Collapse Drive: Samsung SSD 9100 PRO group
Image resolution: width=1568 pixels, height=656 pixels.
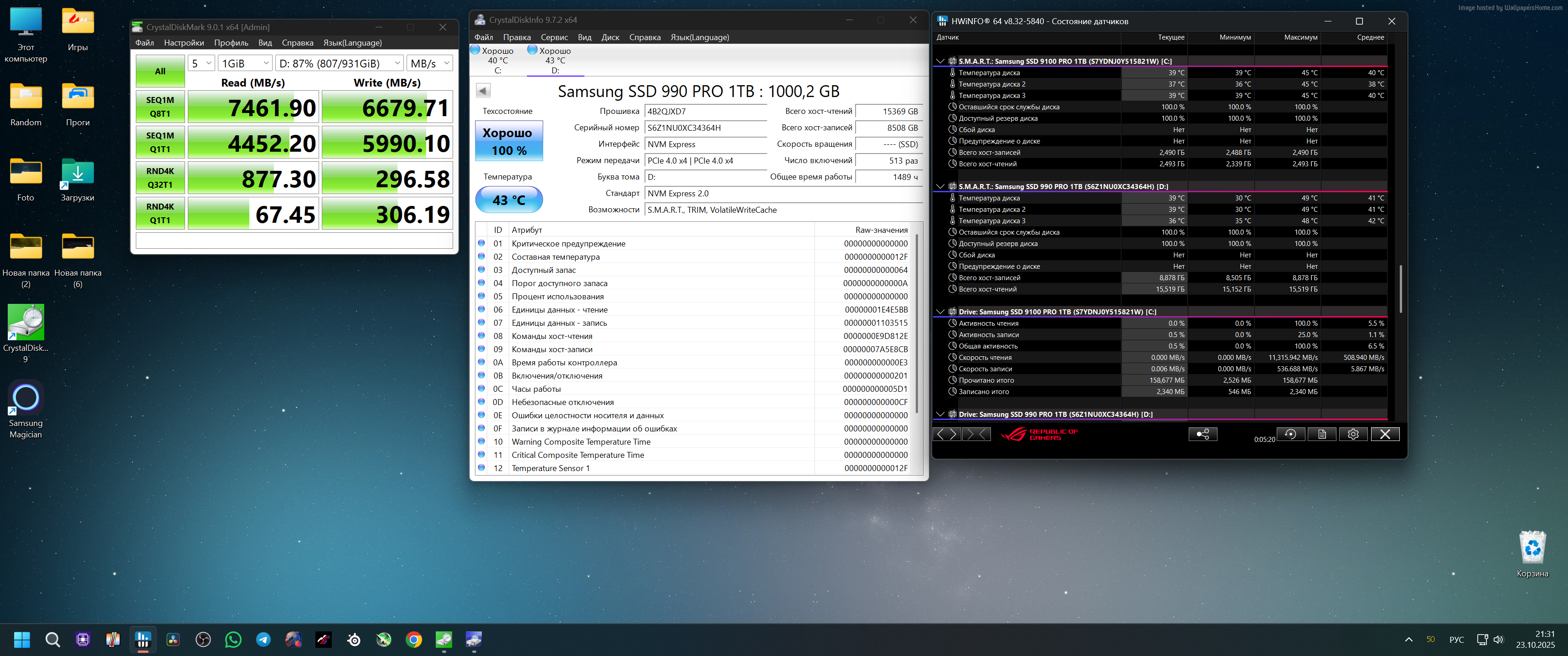(940, 312)
